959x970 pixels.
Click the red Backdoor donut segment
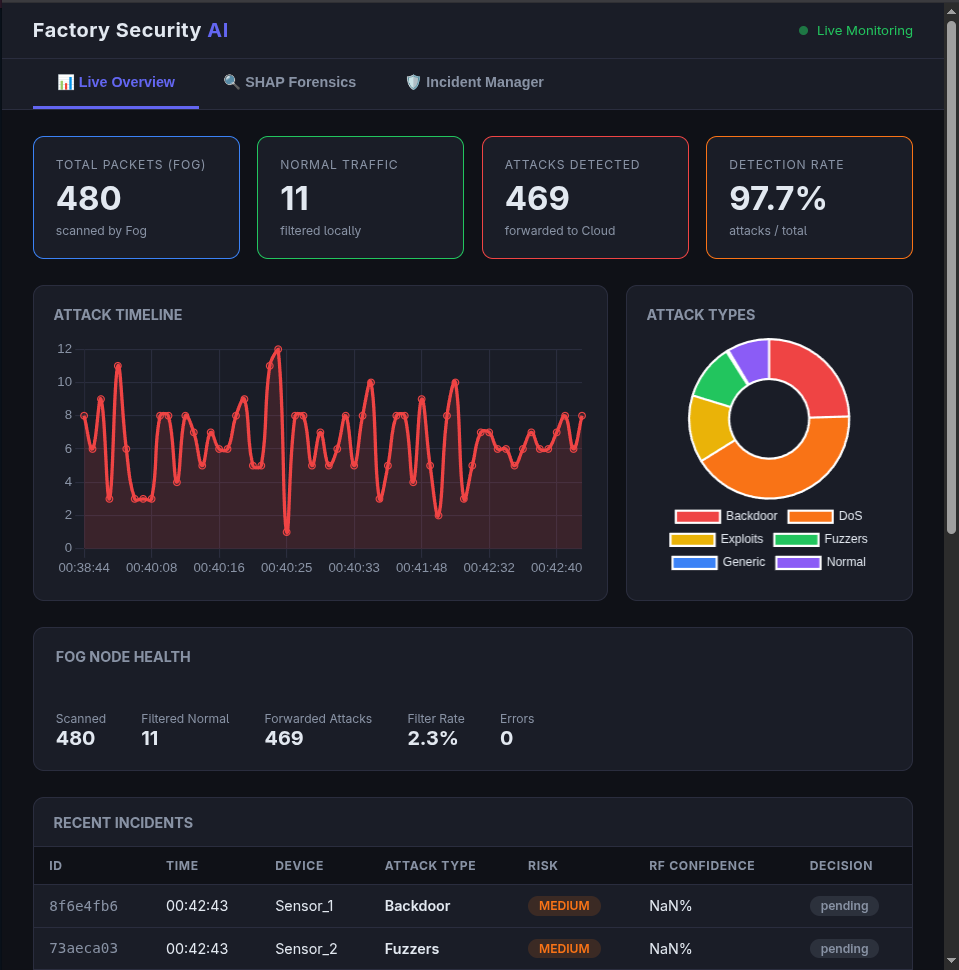811,377
